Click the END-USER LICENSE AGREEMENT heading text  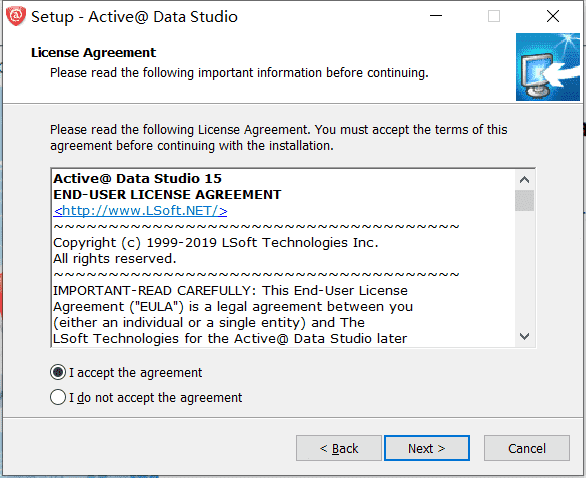(x=167, y=195)
